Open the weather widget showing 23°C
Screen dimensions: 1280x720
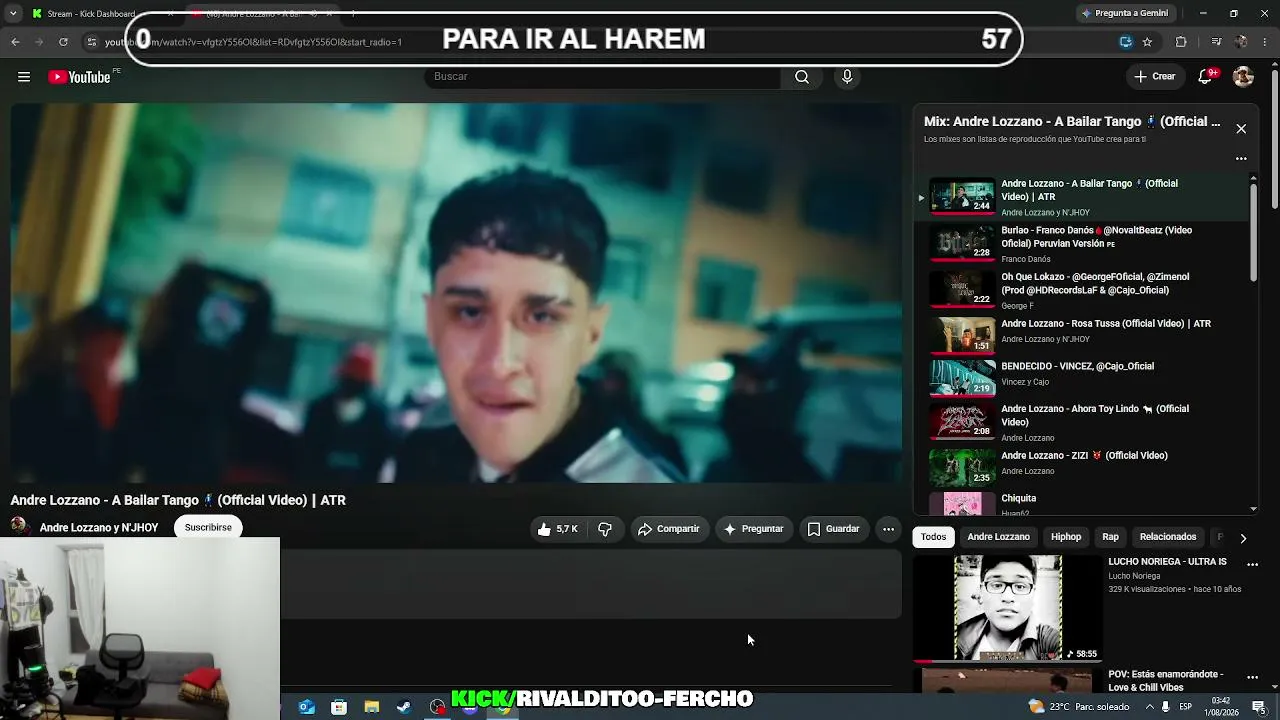(1078, 707)
